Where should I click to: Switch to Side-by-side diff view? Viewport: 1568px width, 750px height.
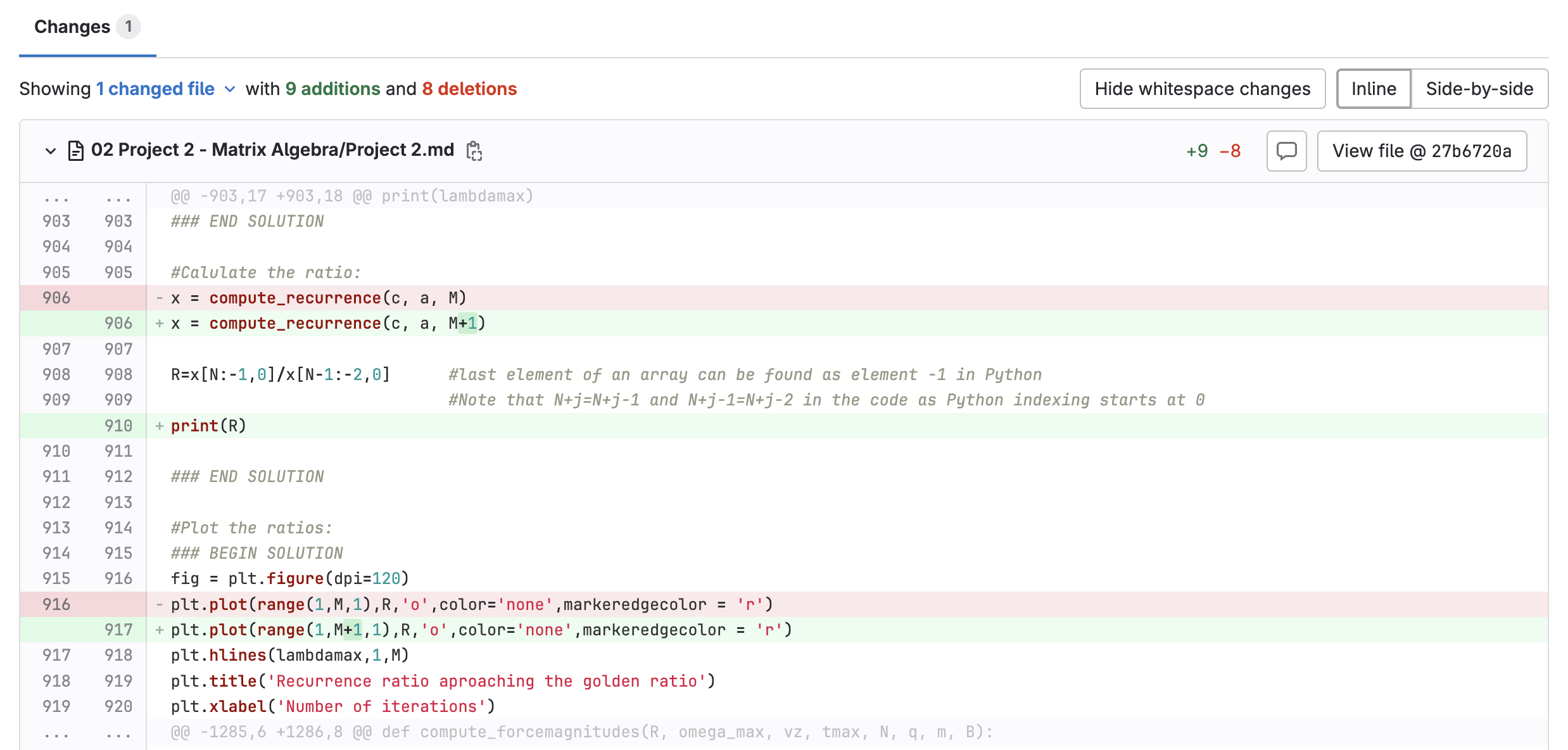tap(1479, 89)
